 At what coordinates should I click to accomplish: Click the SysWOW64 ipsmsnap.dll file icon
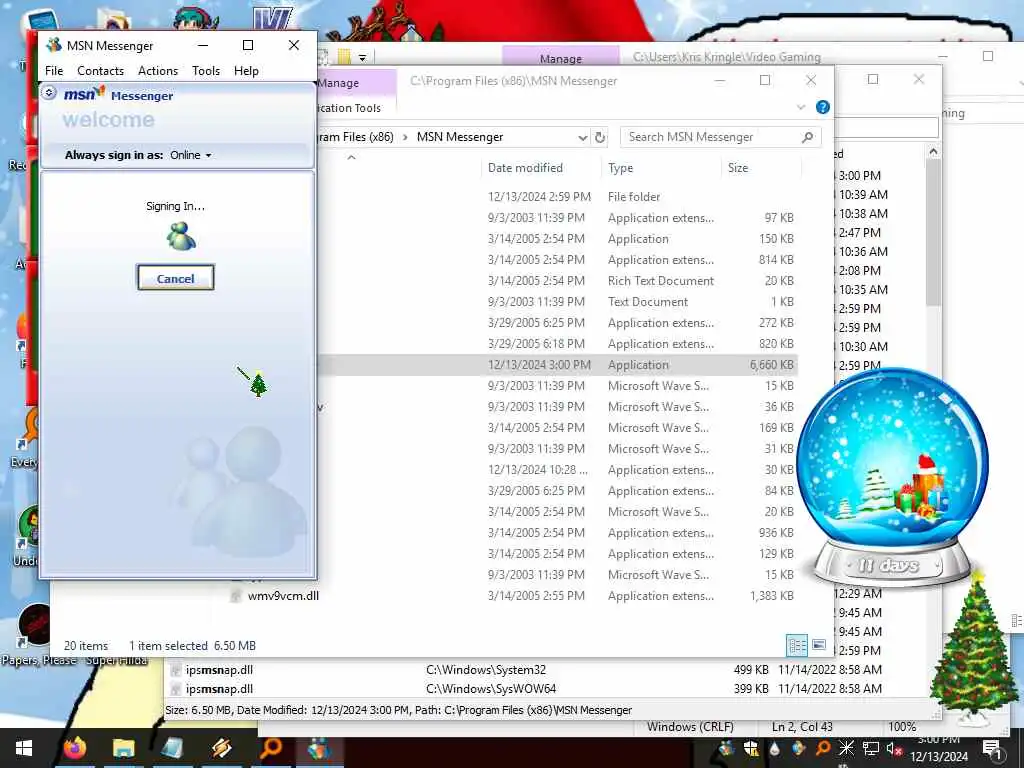click(175, 688)
